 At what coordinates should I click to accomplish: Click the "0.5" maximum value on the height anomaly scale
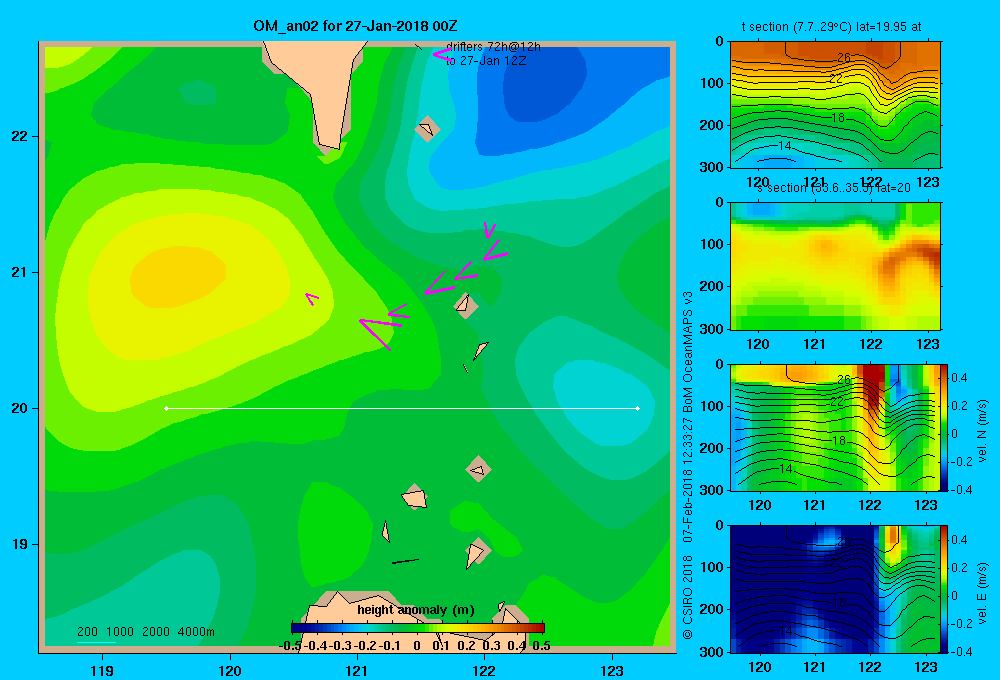coord(541,646)
